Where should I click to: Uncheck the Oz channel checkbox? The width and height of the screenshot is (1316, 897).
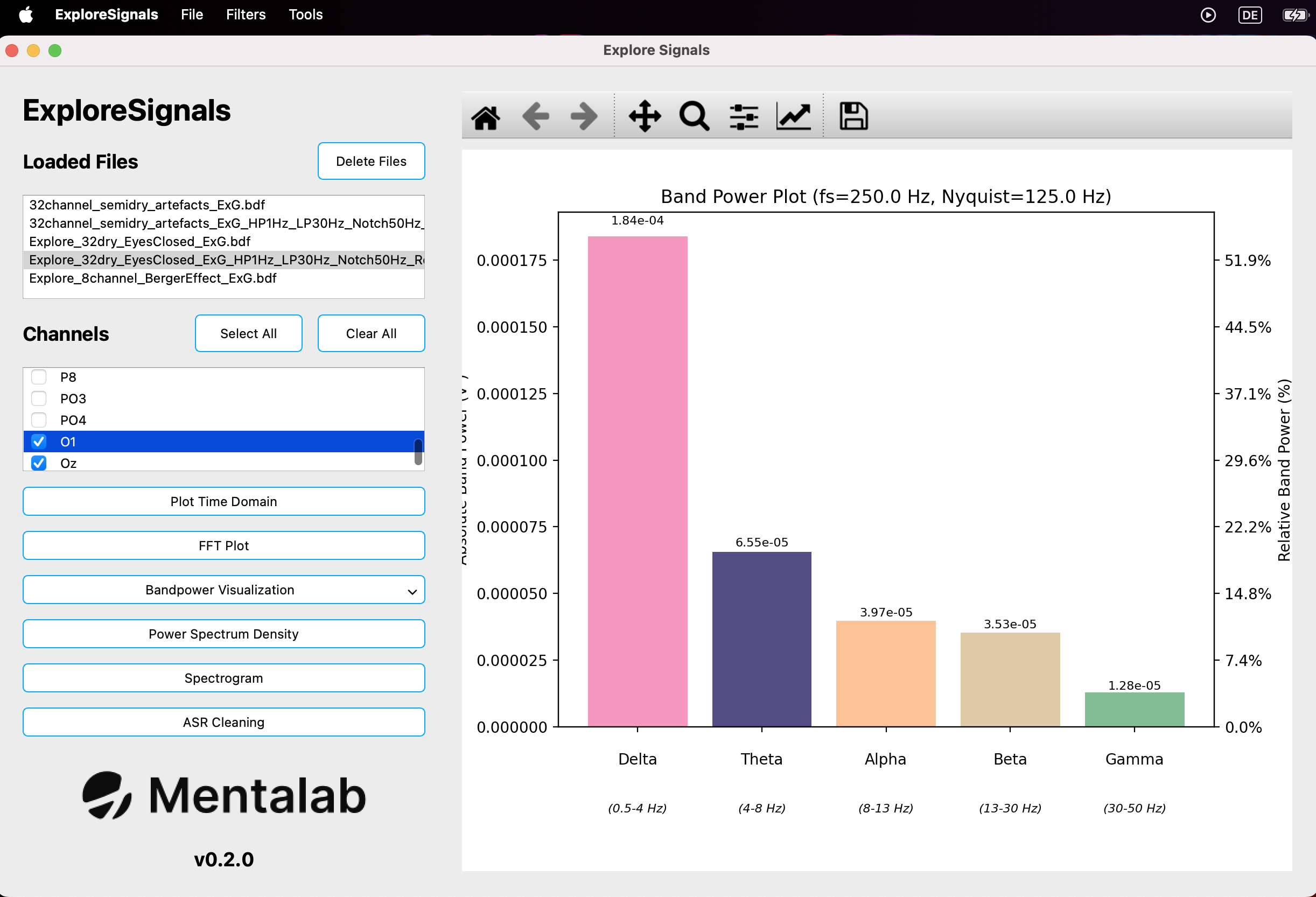39,463
